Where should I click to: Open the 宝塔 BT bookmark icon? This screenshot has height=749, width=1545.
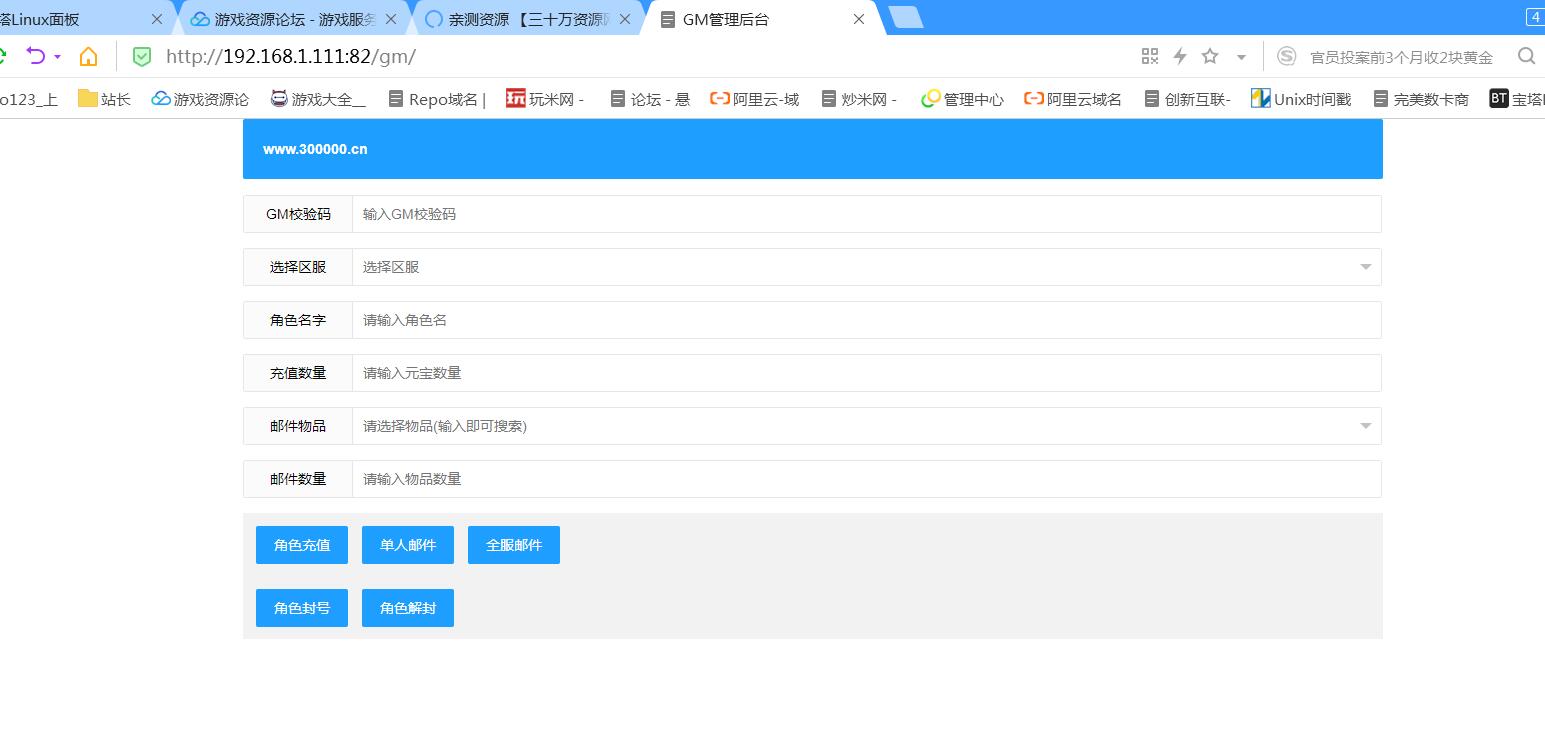1498,98
